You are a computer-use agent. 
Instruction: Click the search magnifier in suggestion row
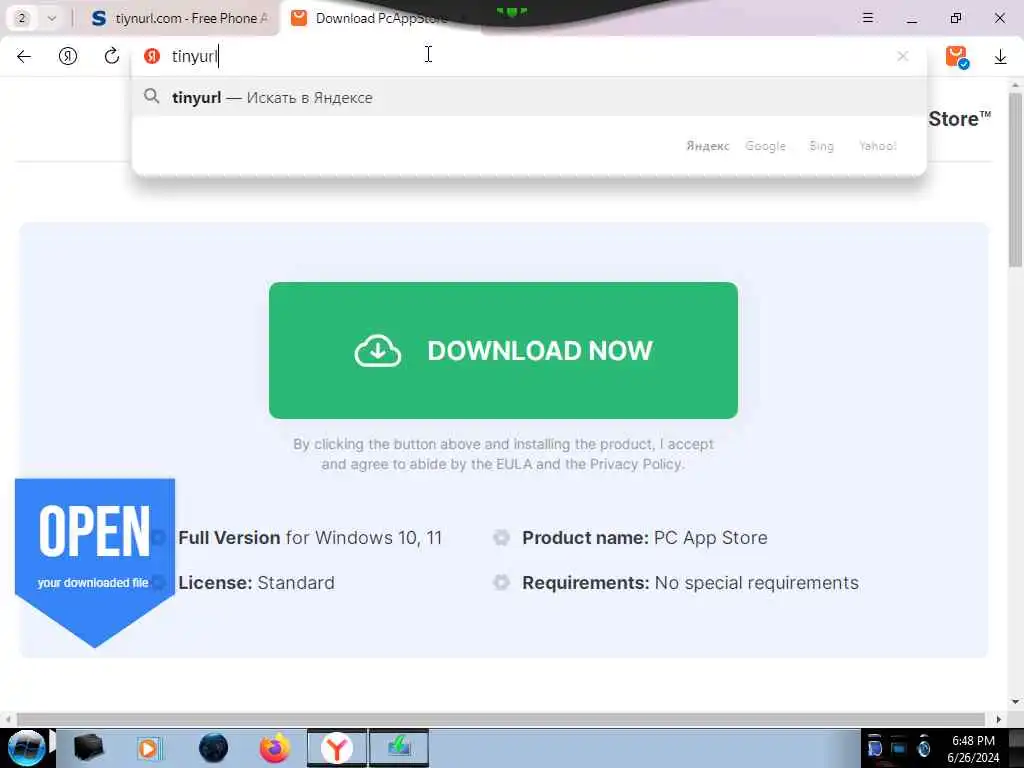[152, 97]
